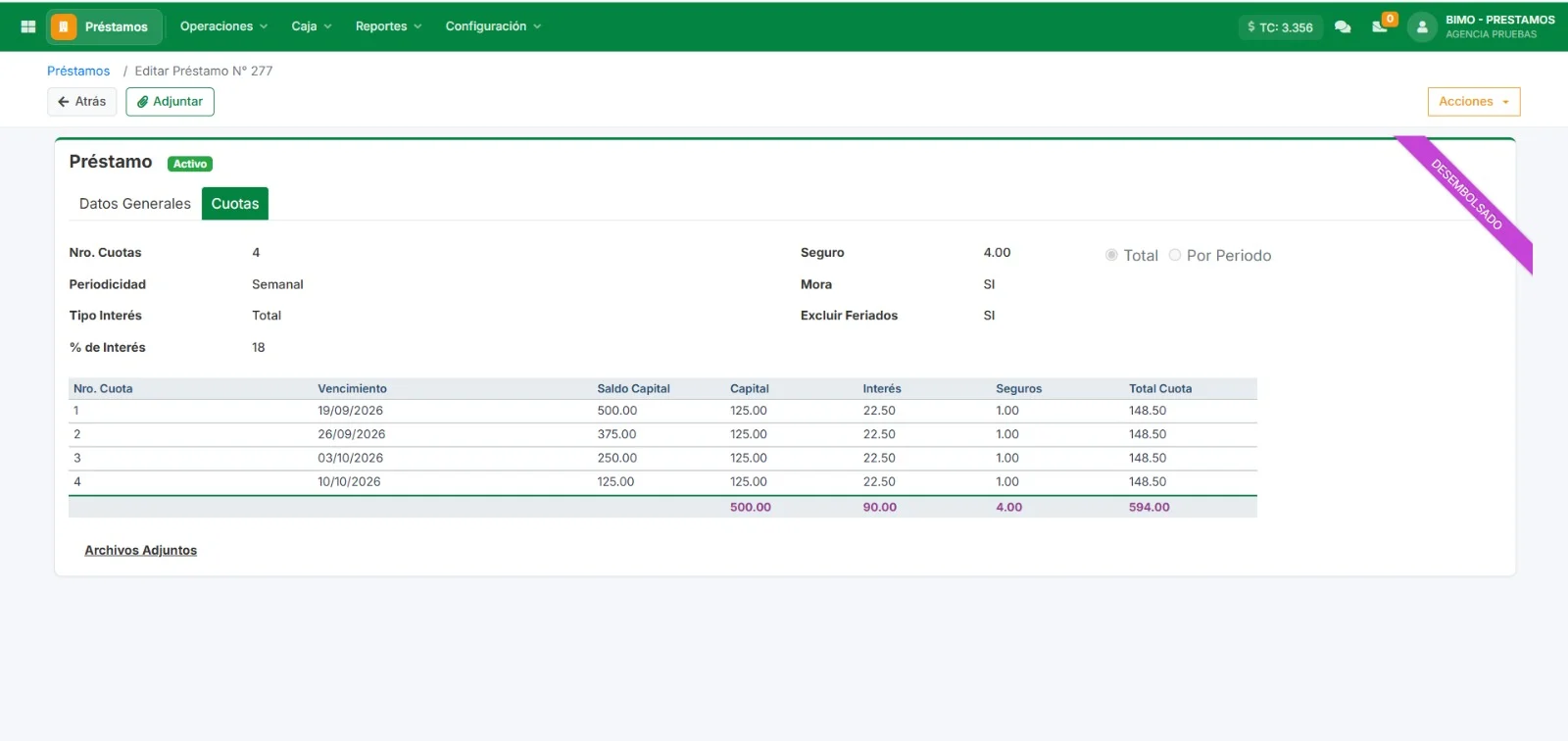
Task: Select the Total seguro radio option
Action: tap(1111, 255)
